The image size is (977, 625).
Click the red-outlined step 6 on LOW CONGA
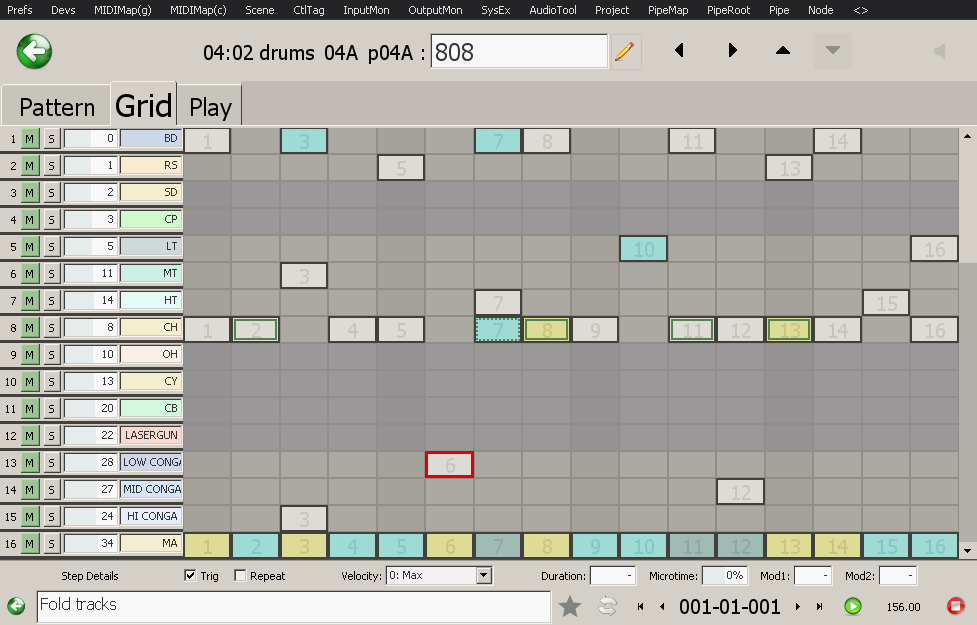pos(449,464)
